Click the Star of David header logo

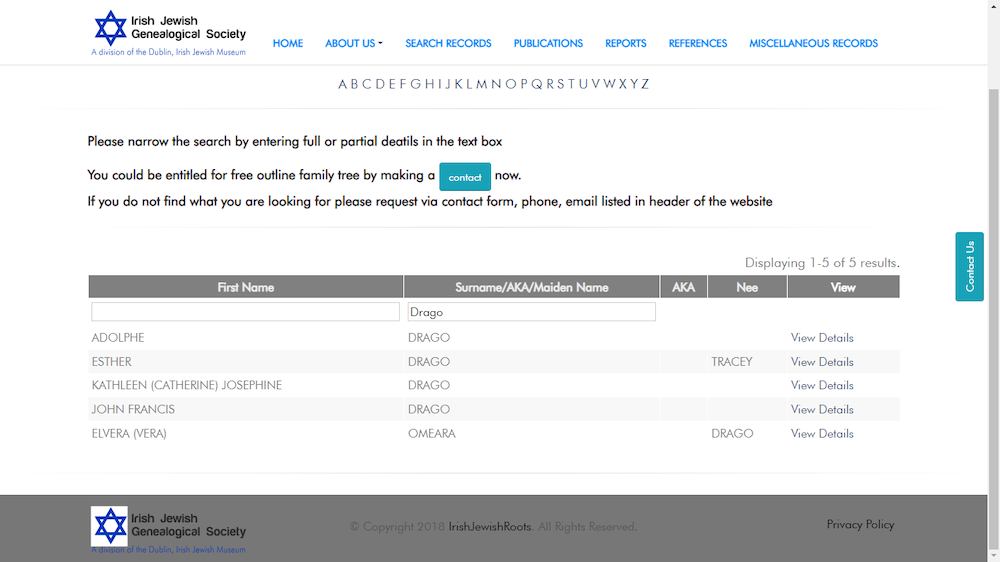[x=110, y=28]
